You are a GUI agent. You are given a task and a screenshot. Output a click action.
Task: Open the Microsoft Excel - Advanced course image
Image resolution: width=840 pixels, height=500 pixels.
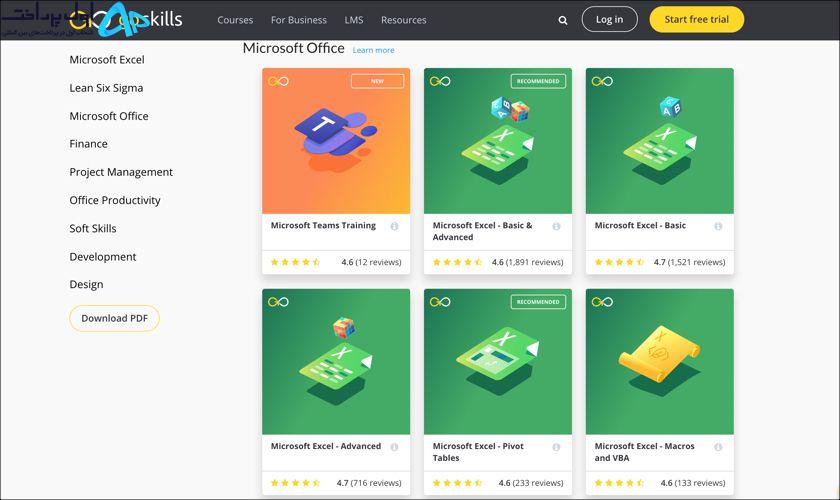(336, 362)
